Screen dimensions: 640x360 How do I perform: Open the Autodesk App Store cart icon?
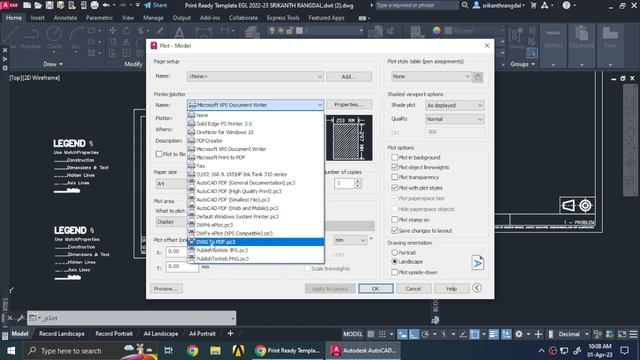[x=533, y=5]
